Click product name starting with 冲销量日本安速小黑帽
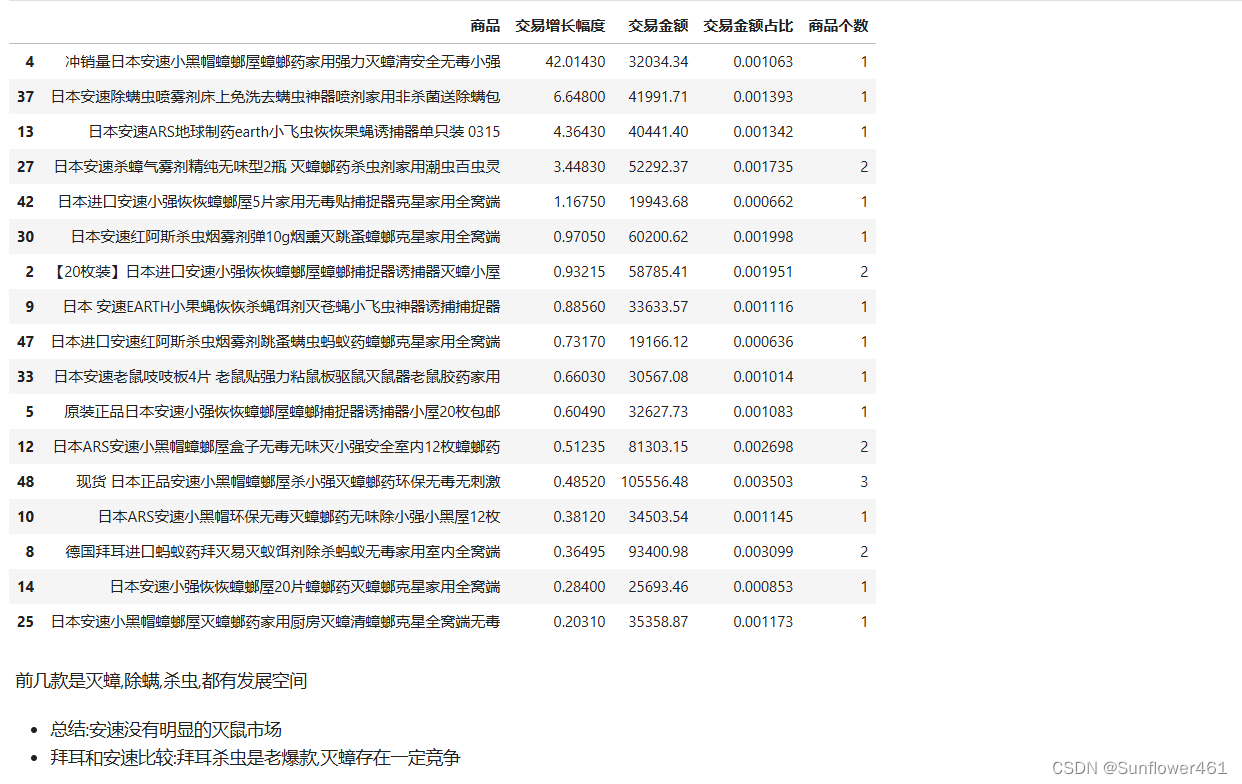Screen dimensions: 1242x784 point(283,62)
